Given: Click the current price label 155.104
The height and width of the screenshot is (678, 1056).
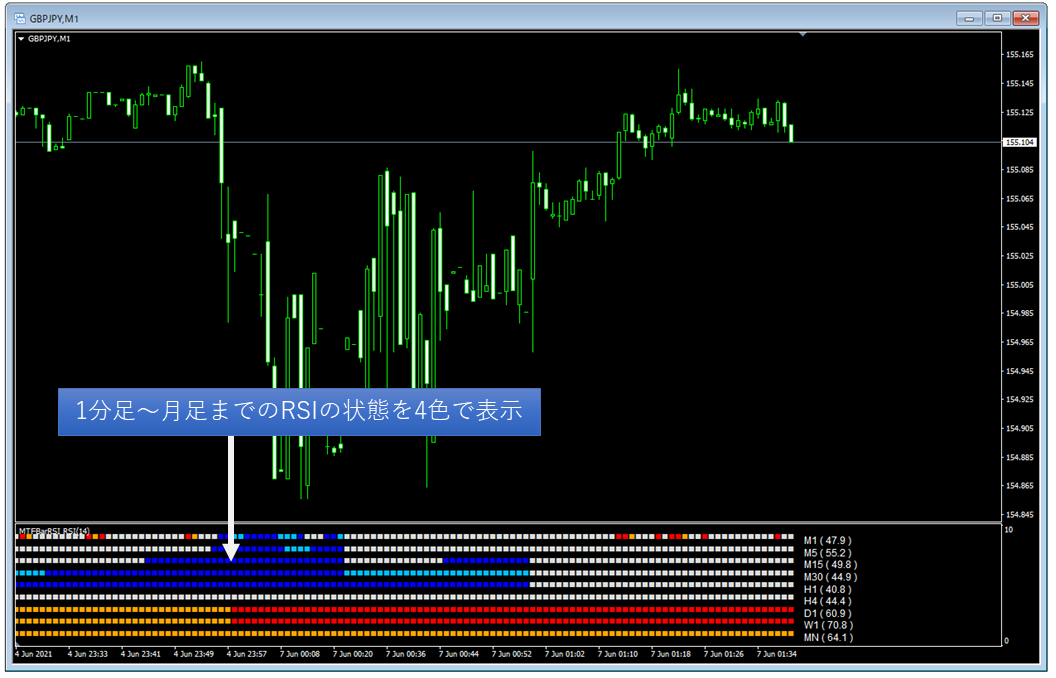Looking at the screenshot, I should click(1019, 142).
